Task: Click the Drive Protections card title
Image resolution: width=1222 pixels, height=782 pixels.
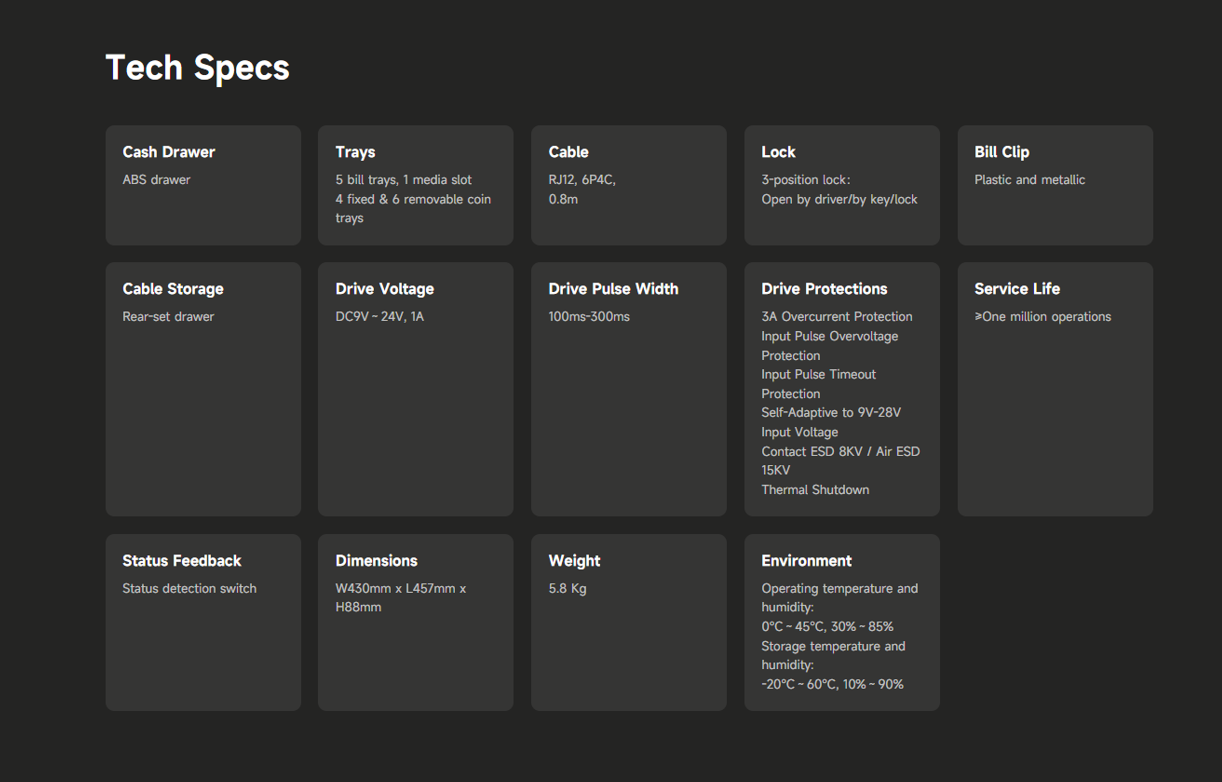Action: pyautogui.click(x=824, y=289)
